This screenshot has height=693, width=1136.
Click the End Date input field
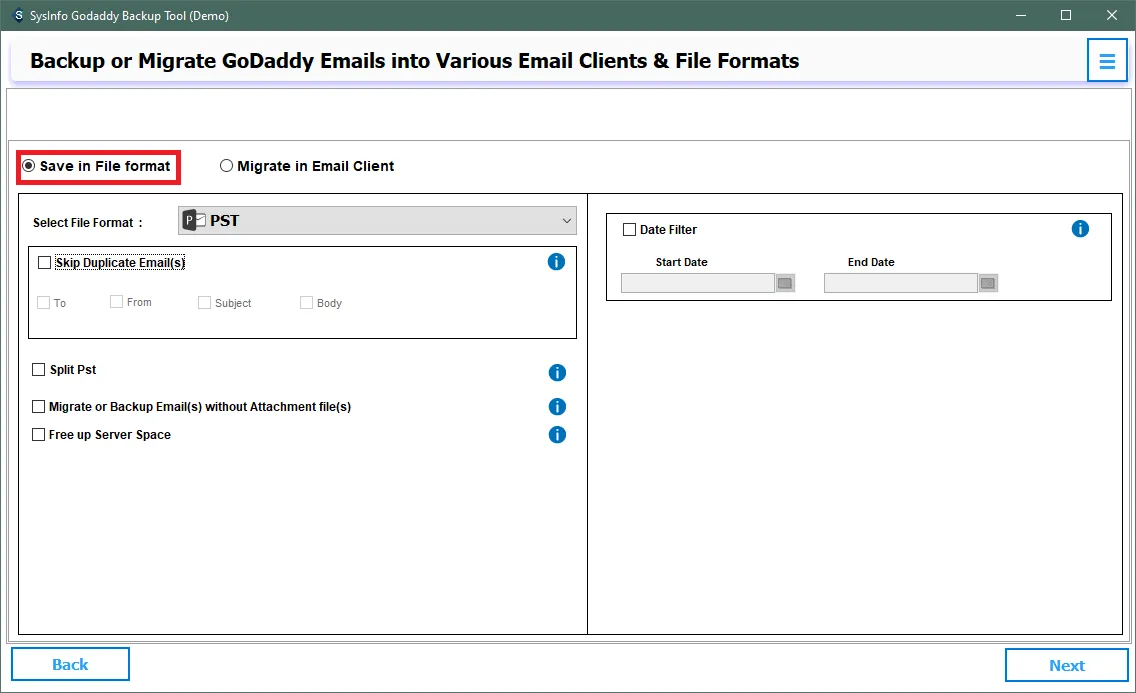900,284
